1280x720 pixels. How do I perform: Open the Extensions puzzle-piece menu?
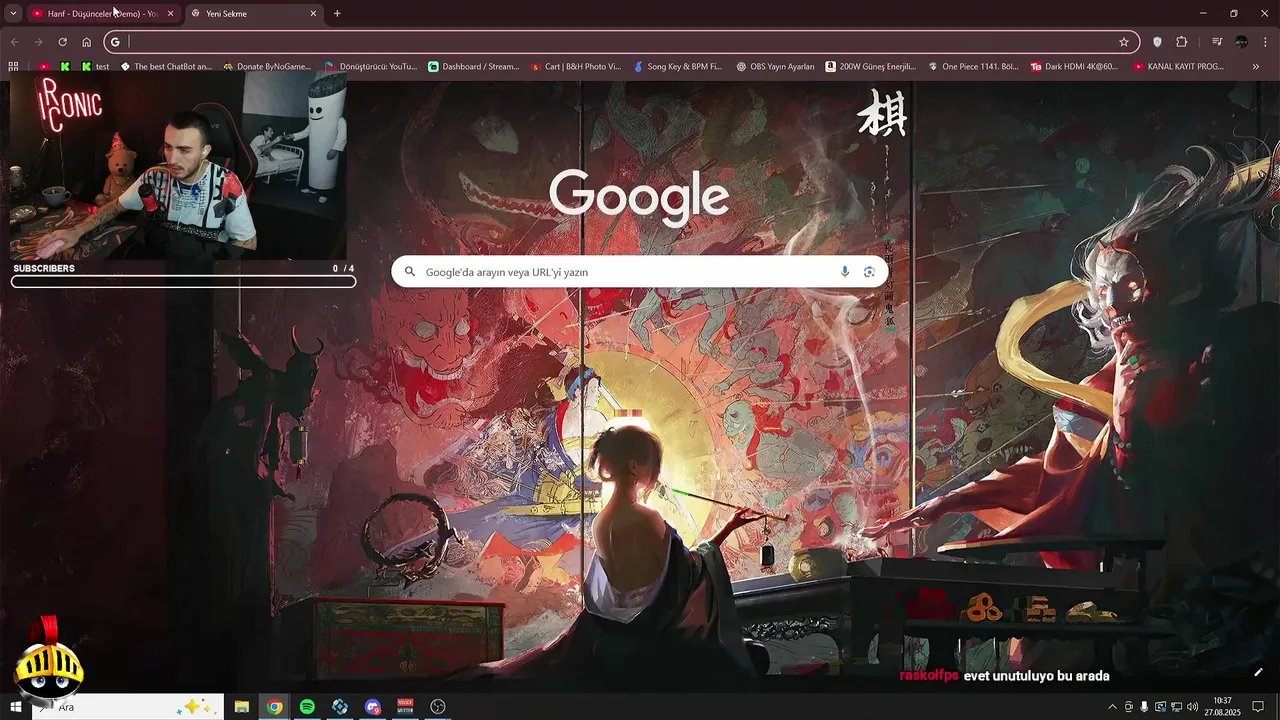1182,42
